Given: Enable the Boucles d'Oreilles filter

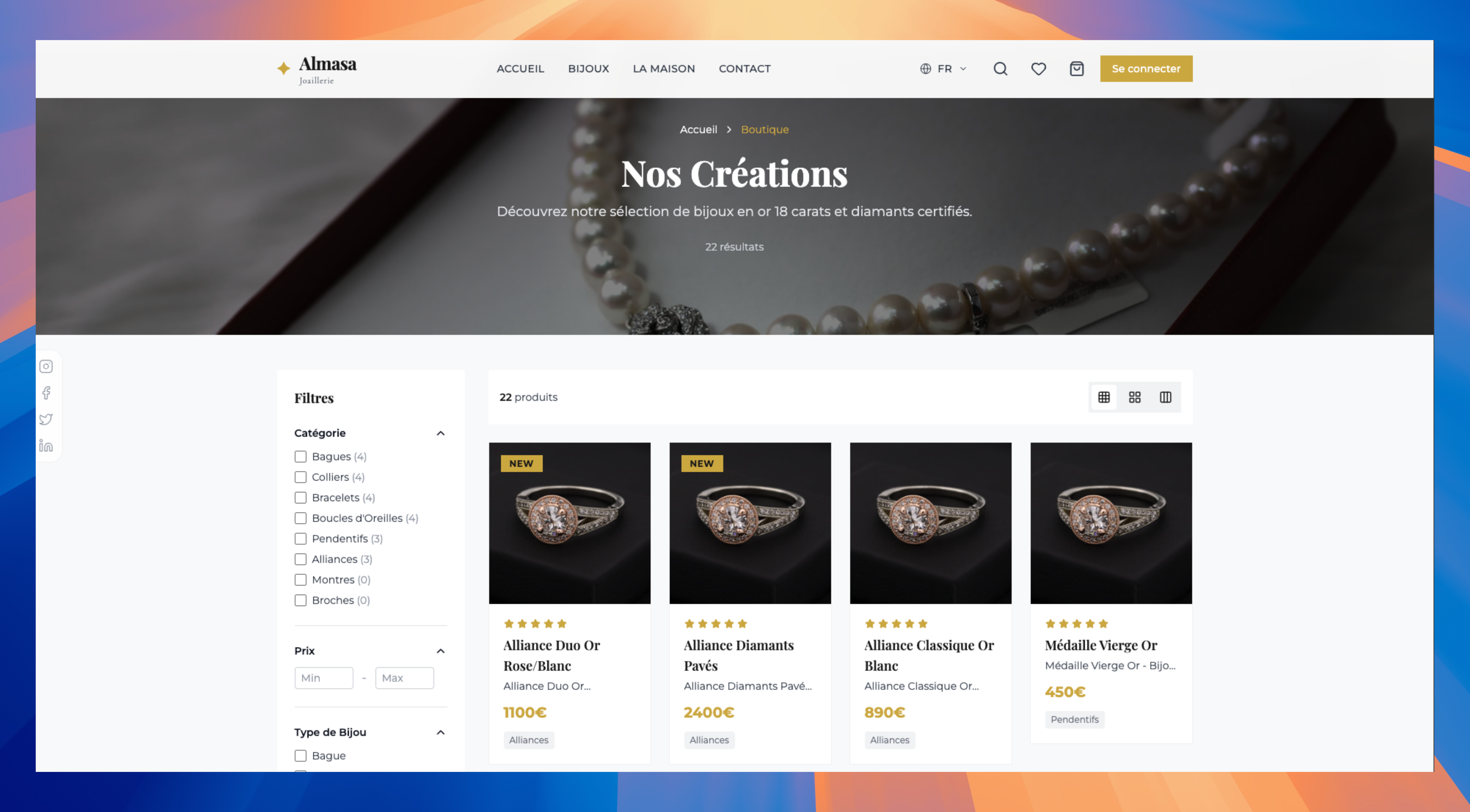Looking at the screenshot, I should click(x=300, y=518).
